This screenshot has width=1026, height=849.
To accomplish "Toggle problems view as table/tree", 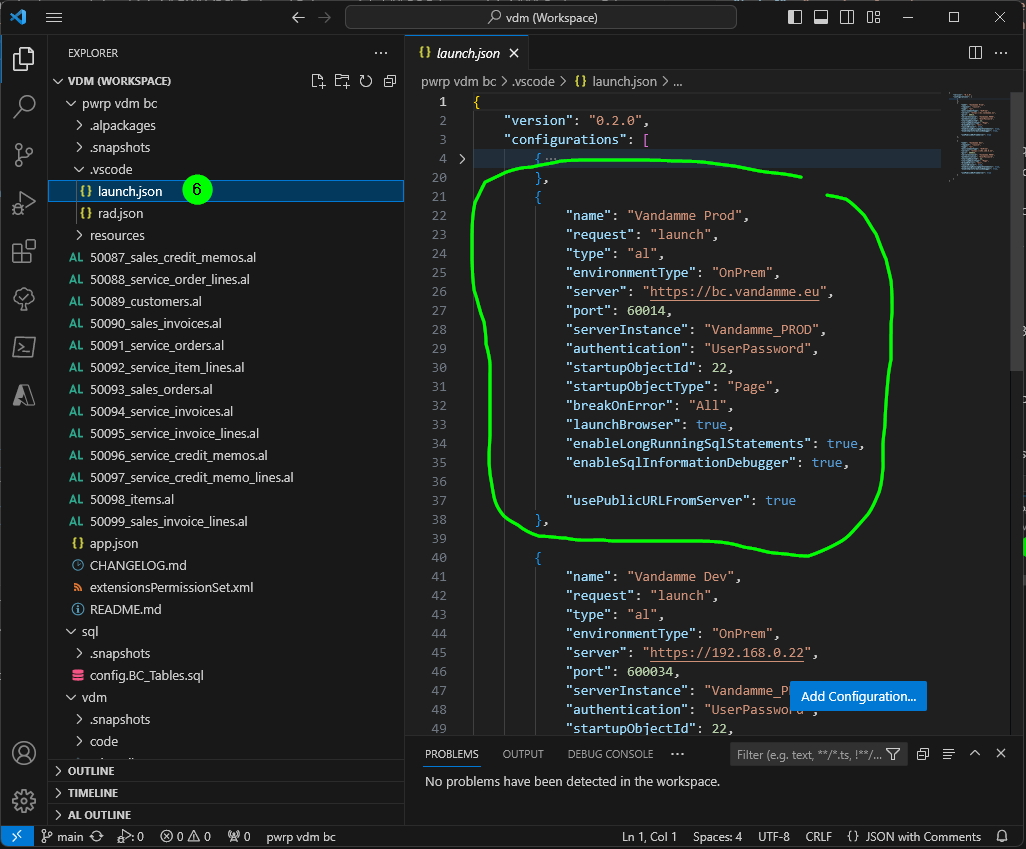I will 948,754.
